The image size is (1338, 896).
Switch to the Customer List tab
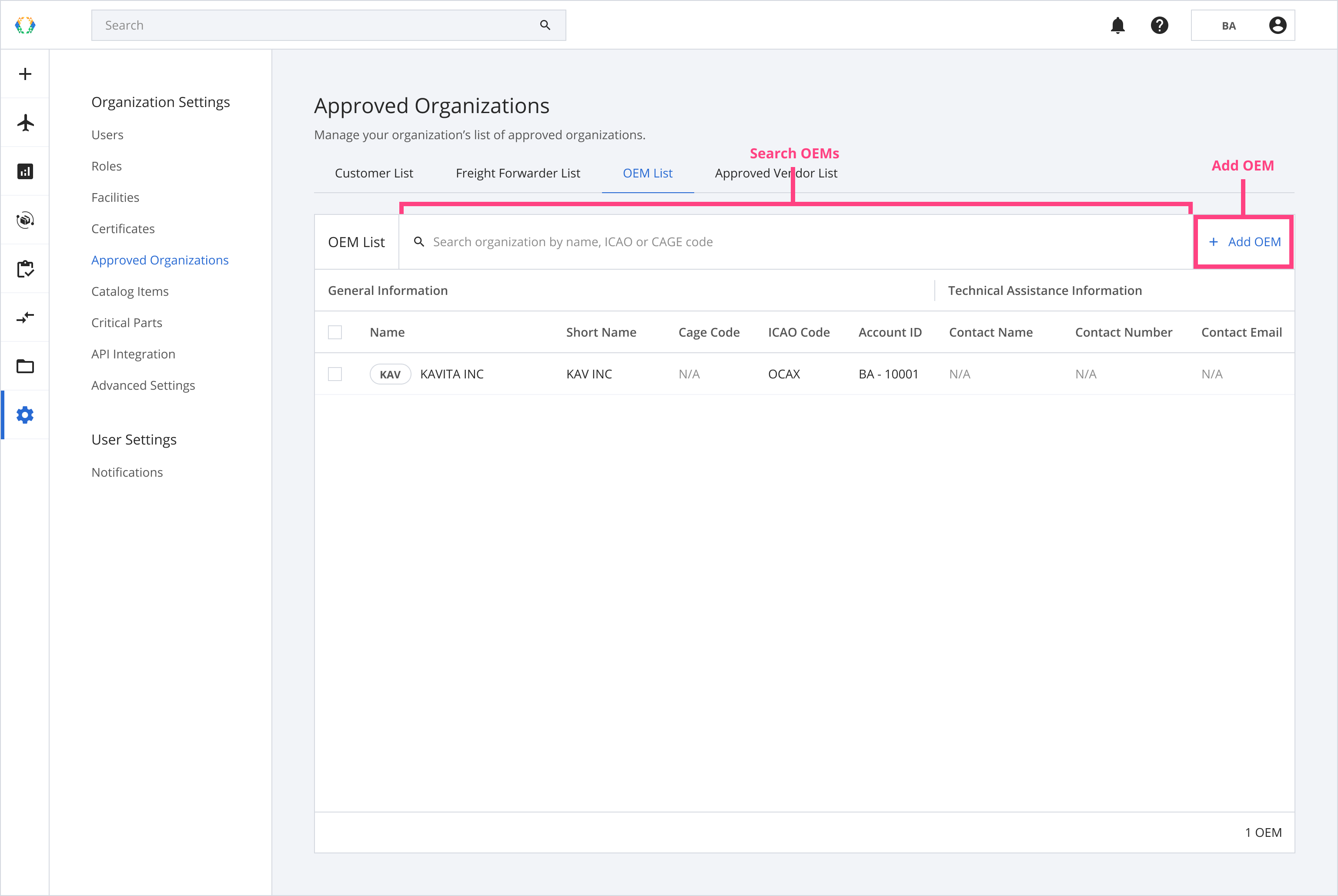[374, 173]
